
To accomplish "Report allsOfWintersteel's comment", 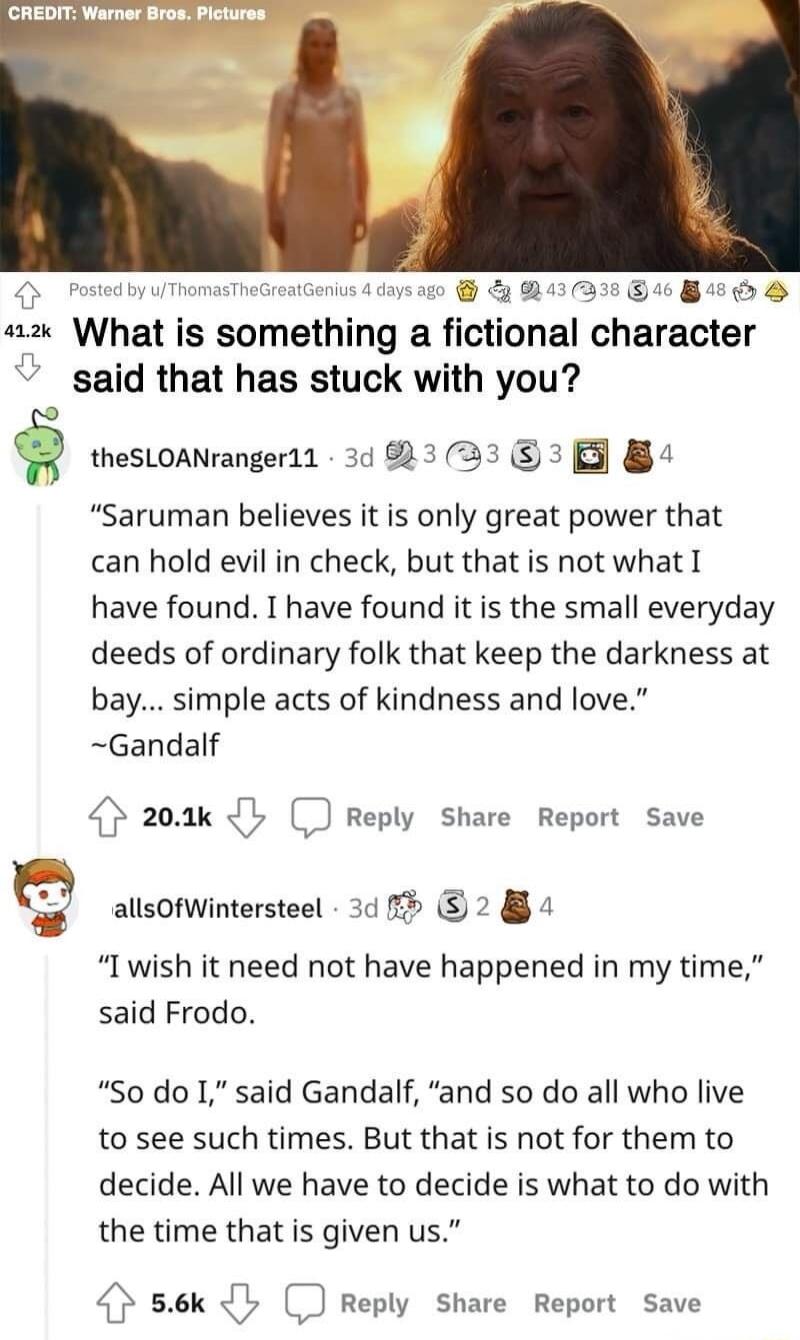I will tap(575, 1303).
